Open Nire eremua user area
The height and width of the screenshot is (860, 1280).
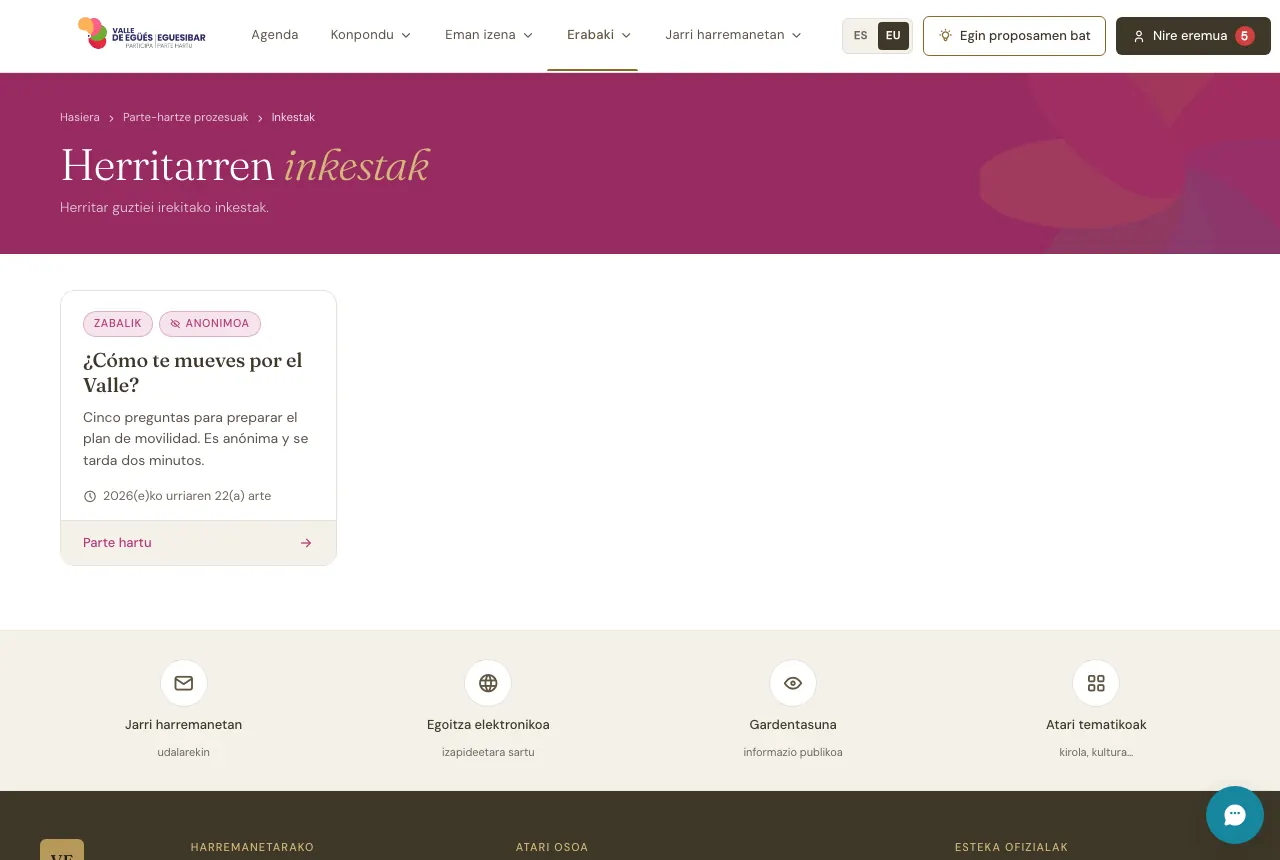coord(1193,36)
